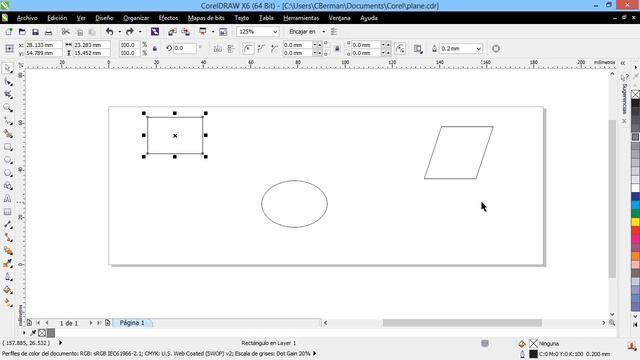Toggle the object origin selector
The image size is (640, 360).
[x=9, y=49]
